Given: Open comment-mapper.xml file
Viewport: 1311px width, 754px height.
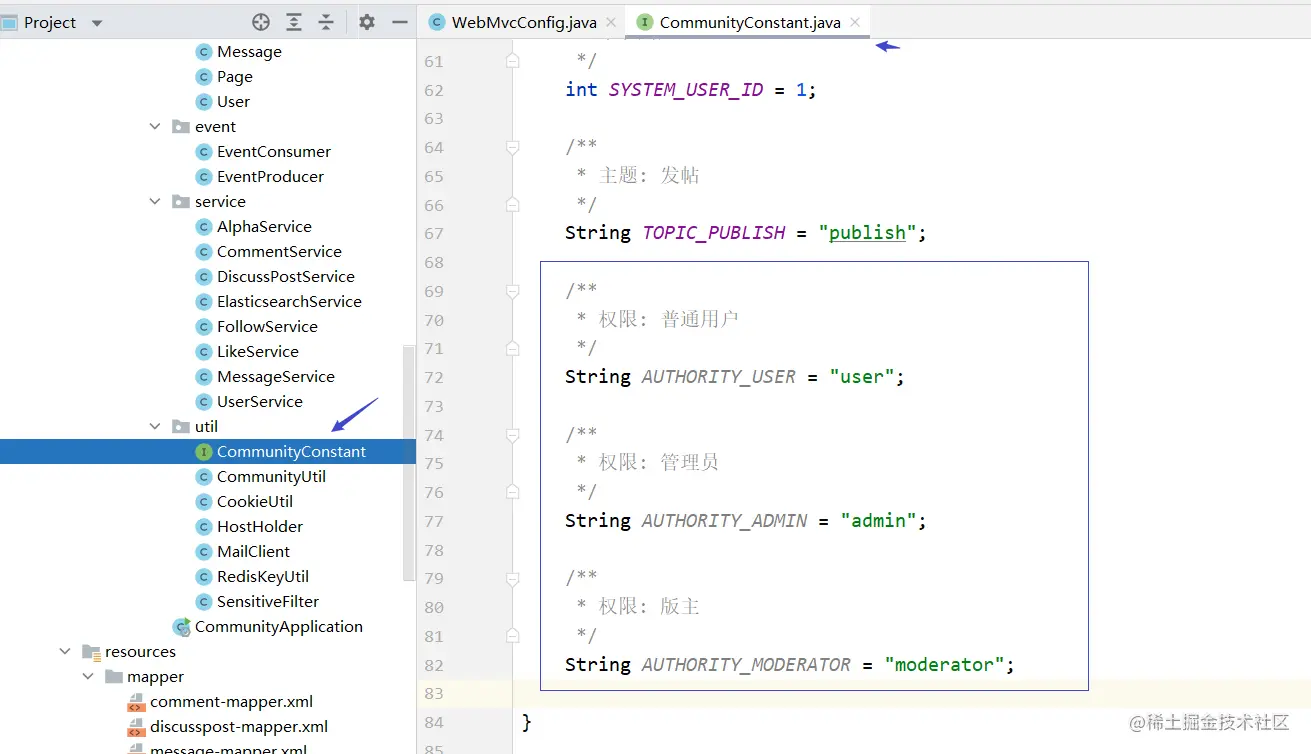Looking at the screenshot, I should (231, 702).
